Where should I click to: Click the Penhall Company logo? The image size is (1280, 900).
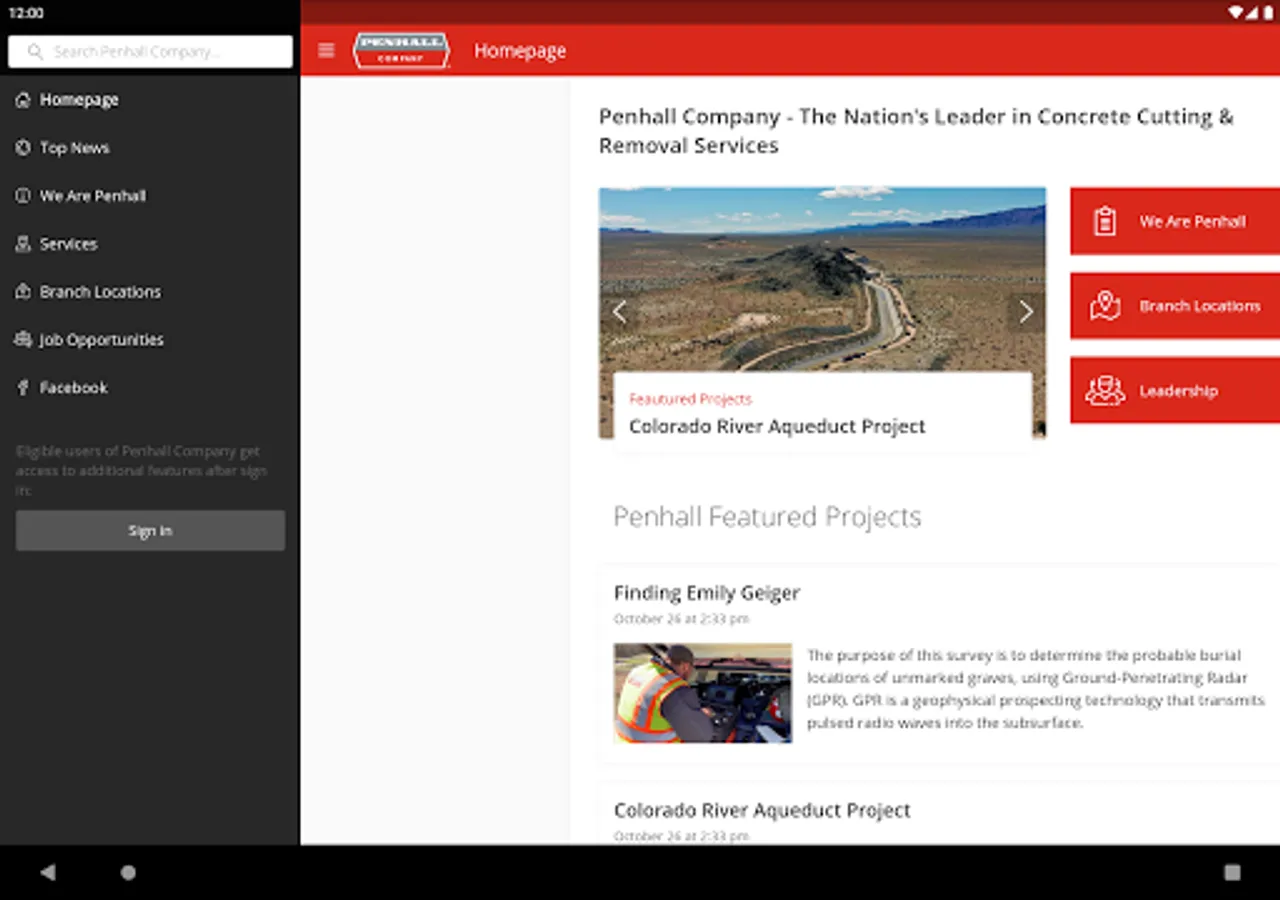401,50
